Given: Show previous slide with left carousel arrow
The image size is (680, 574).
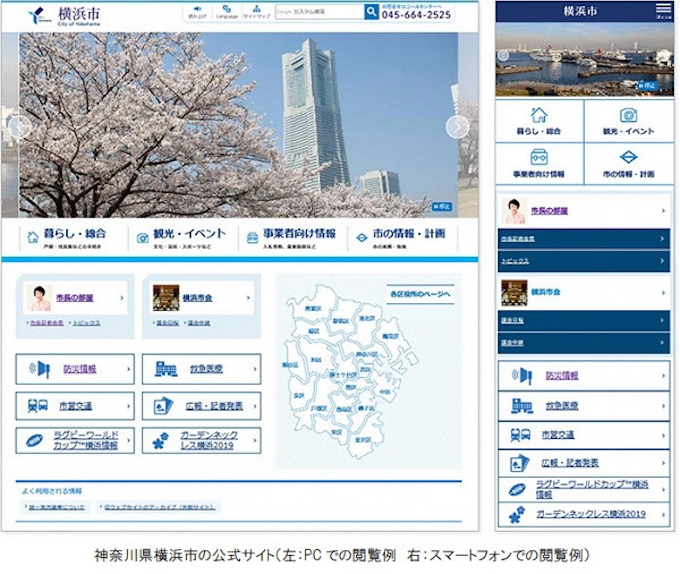Looking at the screenshot, I should click(18, 126).
